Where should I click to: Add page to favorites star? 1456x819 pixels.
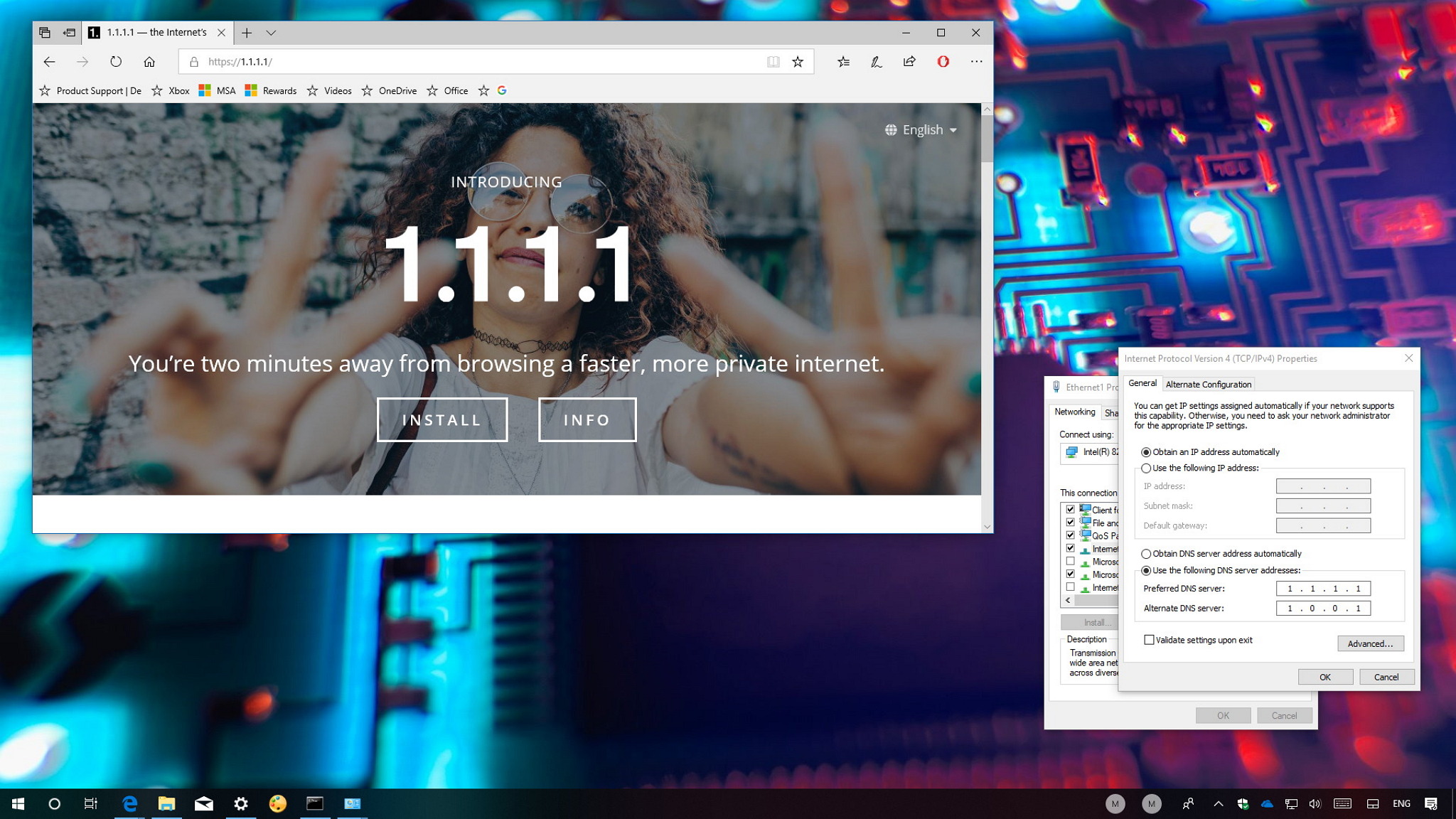tap(798, 62)
